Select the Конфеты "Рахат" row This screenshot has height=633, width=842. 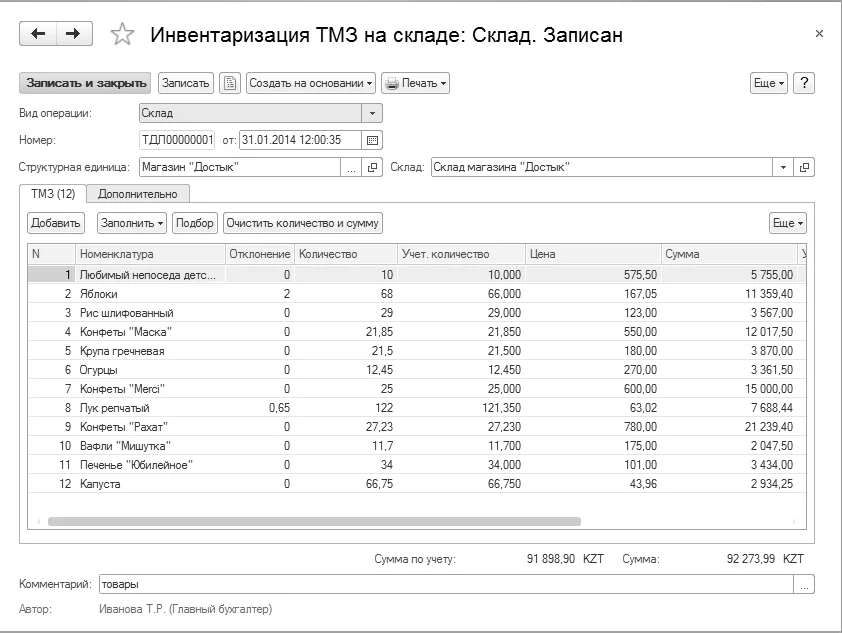[417, 427]
